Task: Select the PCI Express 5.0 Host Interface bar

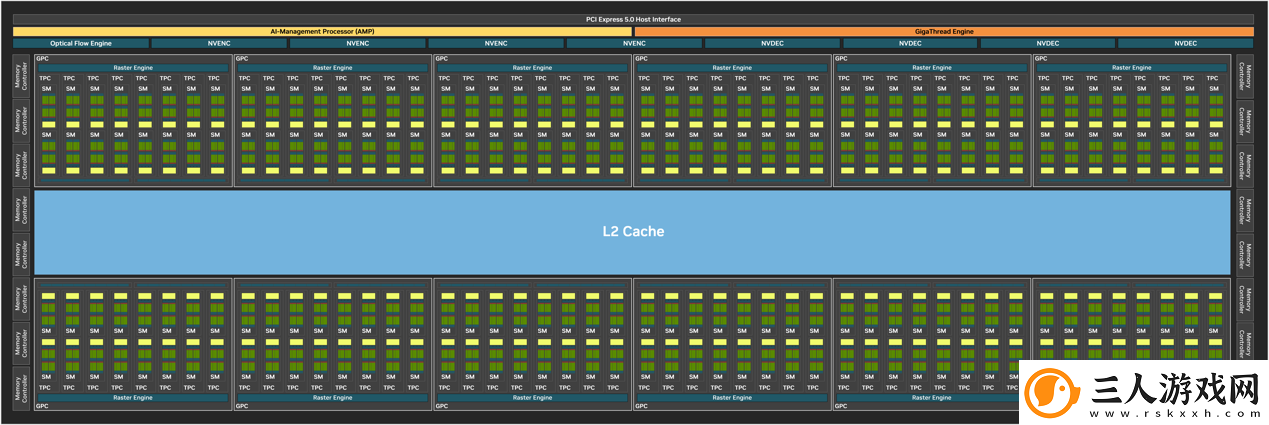Action: pos(634,19)
